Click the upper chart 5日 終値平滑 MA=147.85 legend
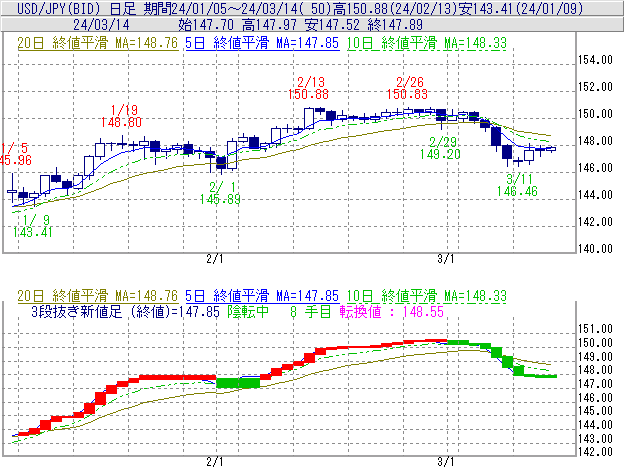The width and height of the screenshot is (624, 475). coord(262,43)
